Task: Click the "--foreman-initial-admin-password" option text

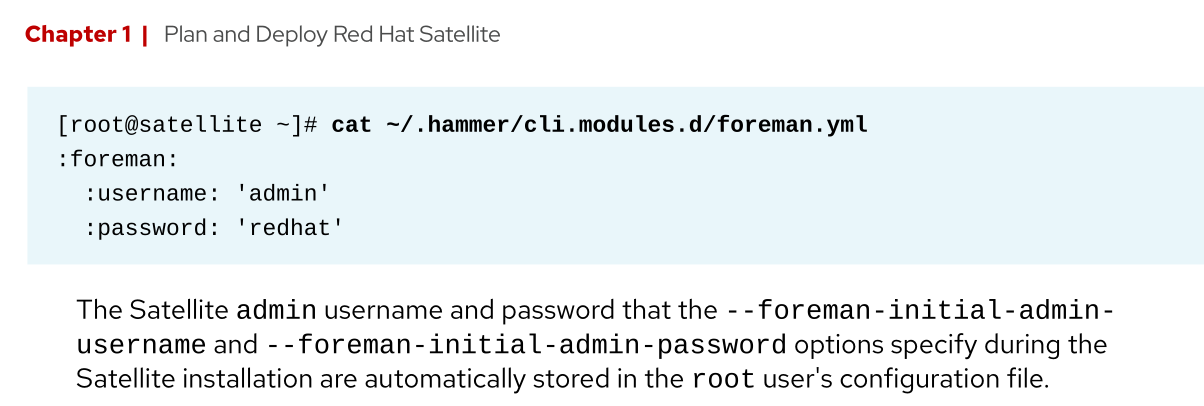Action: (526, 346)
